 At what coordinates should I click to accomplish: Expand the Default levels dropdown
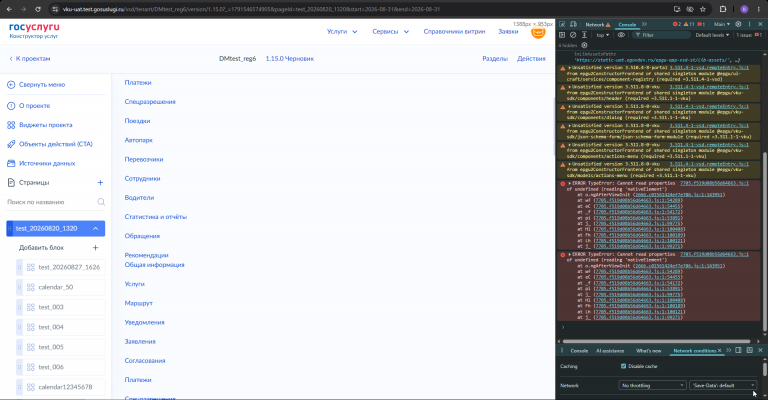click(712, 35)
